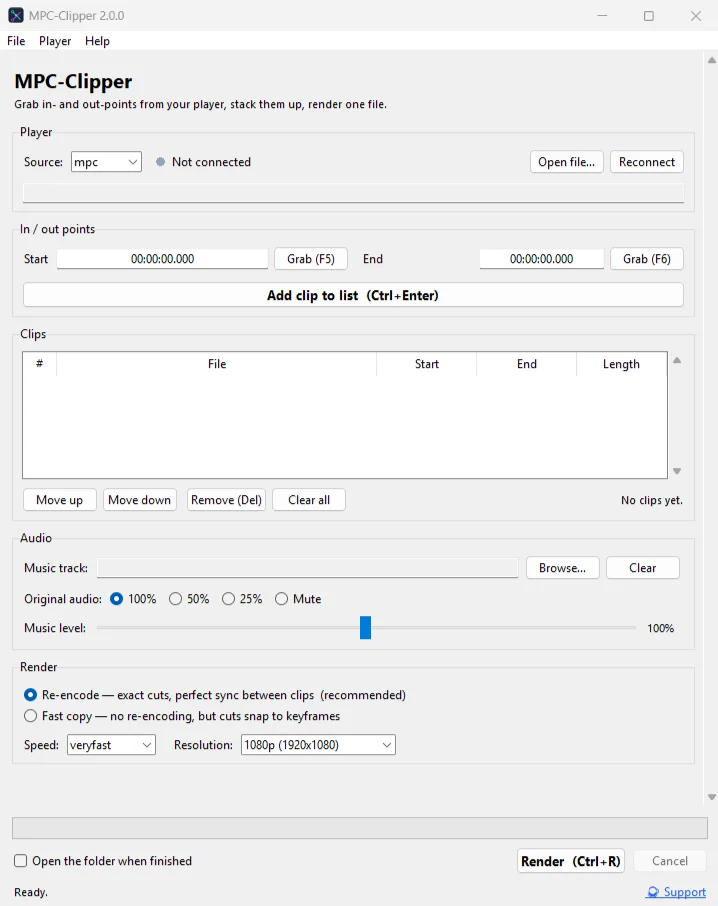Click the Not connected status text
The width and height of the screenshot is (718, 906).
pyautogui.click(x=211, y=162)
